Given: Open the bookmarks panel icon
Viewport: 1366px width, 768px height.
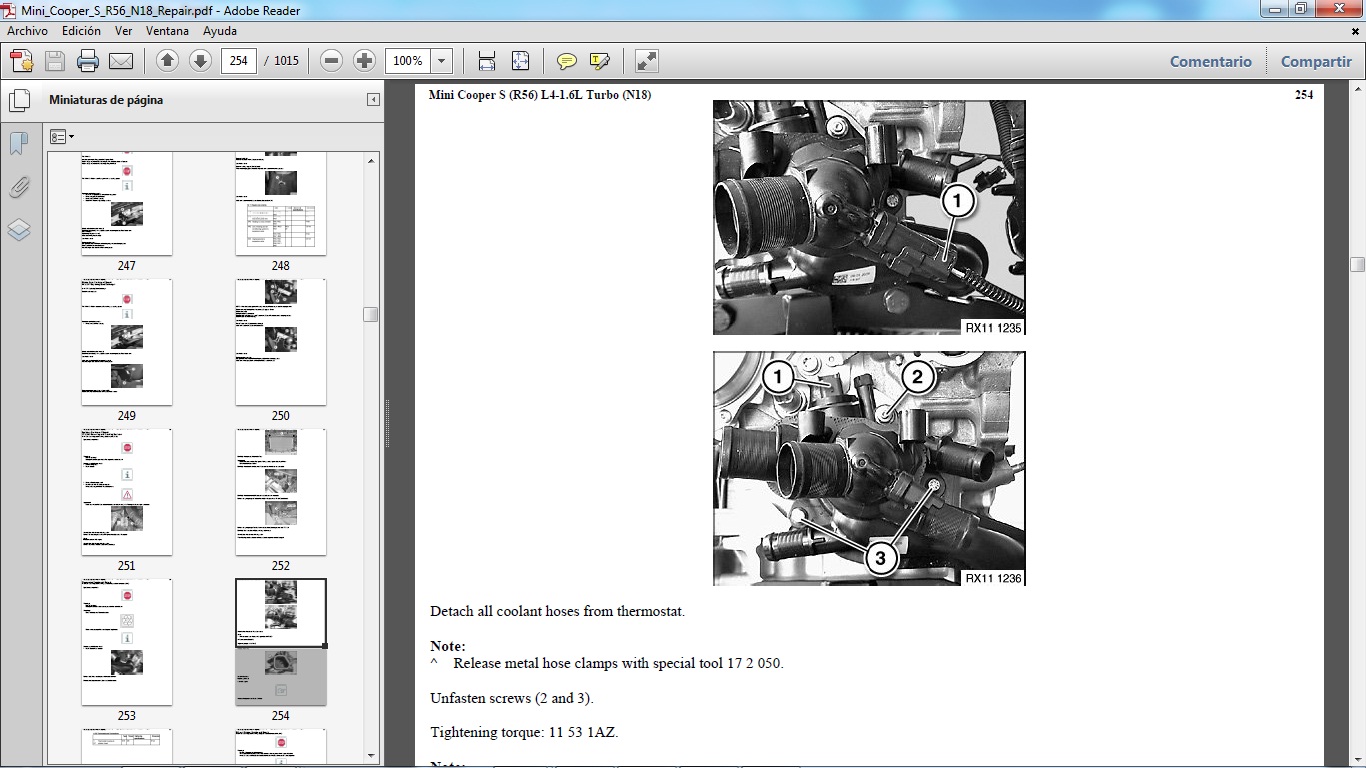Looking at the screenshot, I should tap(19, 144).
